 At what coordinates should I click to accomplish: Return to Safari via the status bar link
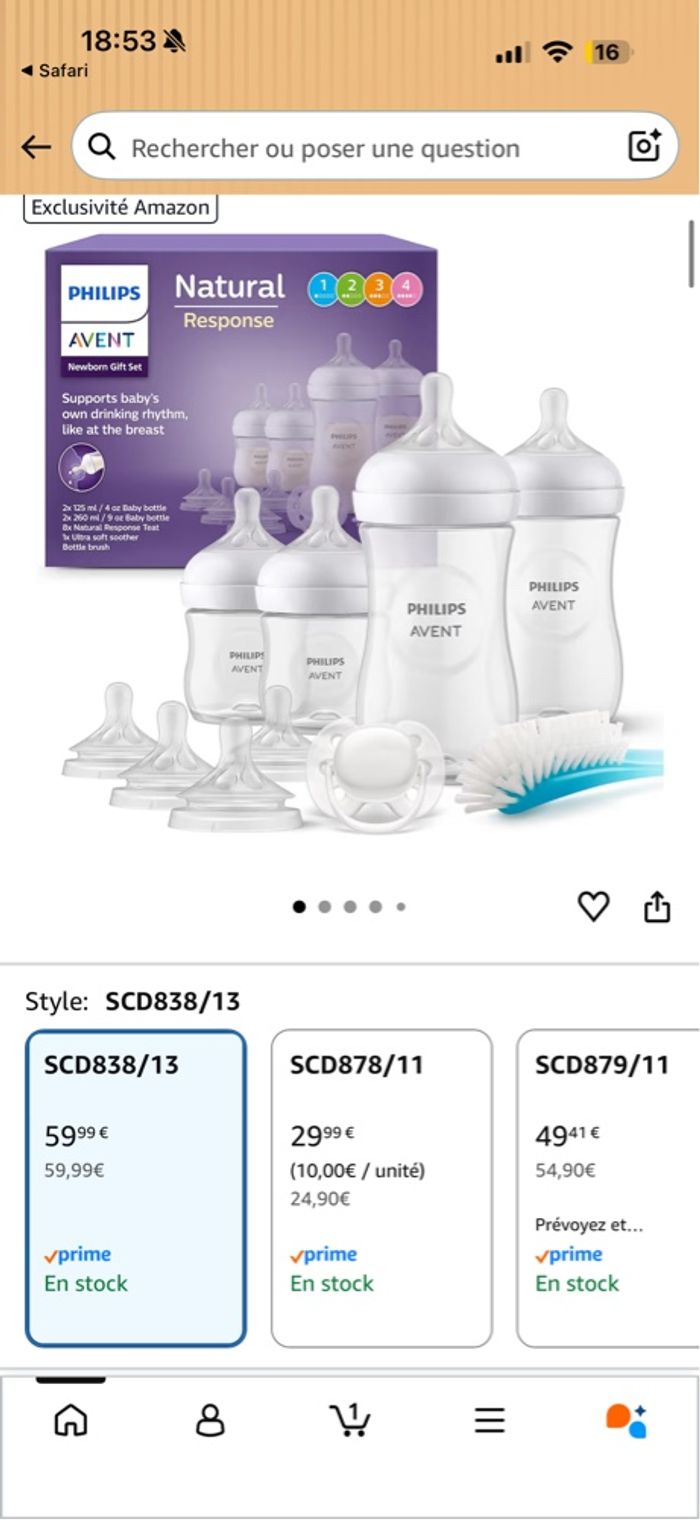(55, 71)
